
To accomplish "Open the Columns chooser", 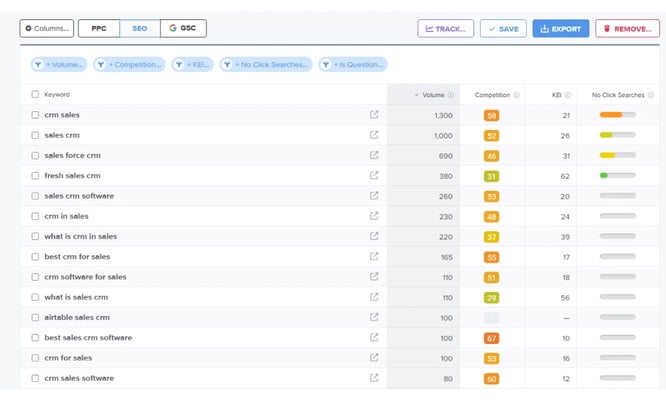I will click(x=47, y=28).
